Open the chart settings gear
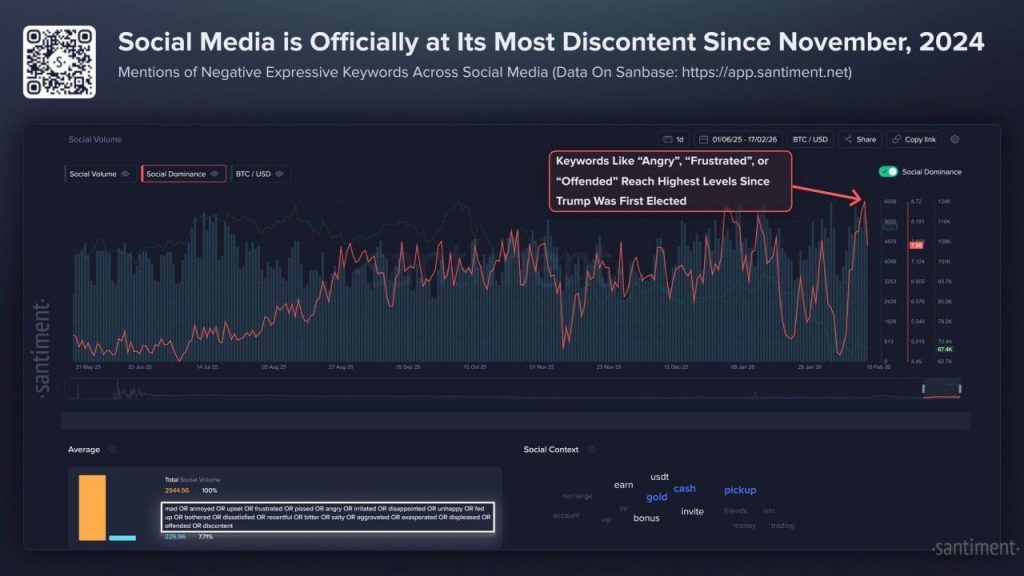This screenshot has height=576, width=1024. coord(955,139)
